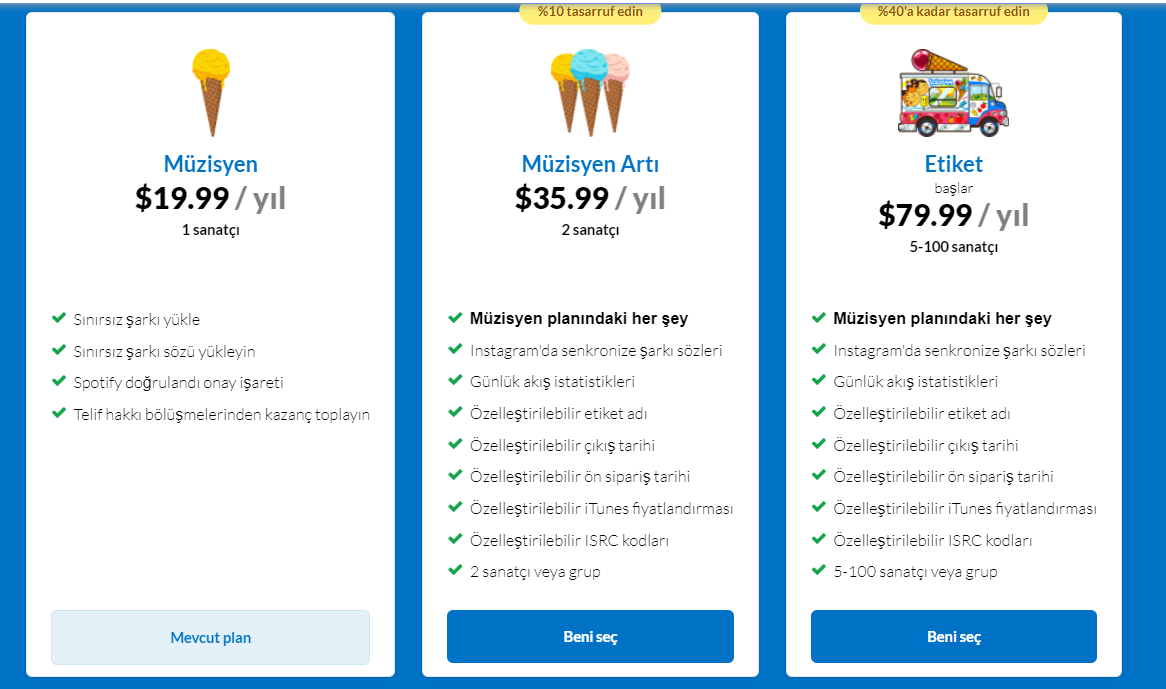
Task: Open the Müzisyen Artı plan title
Action: [x=590, y=164]
